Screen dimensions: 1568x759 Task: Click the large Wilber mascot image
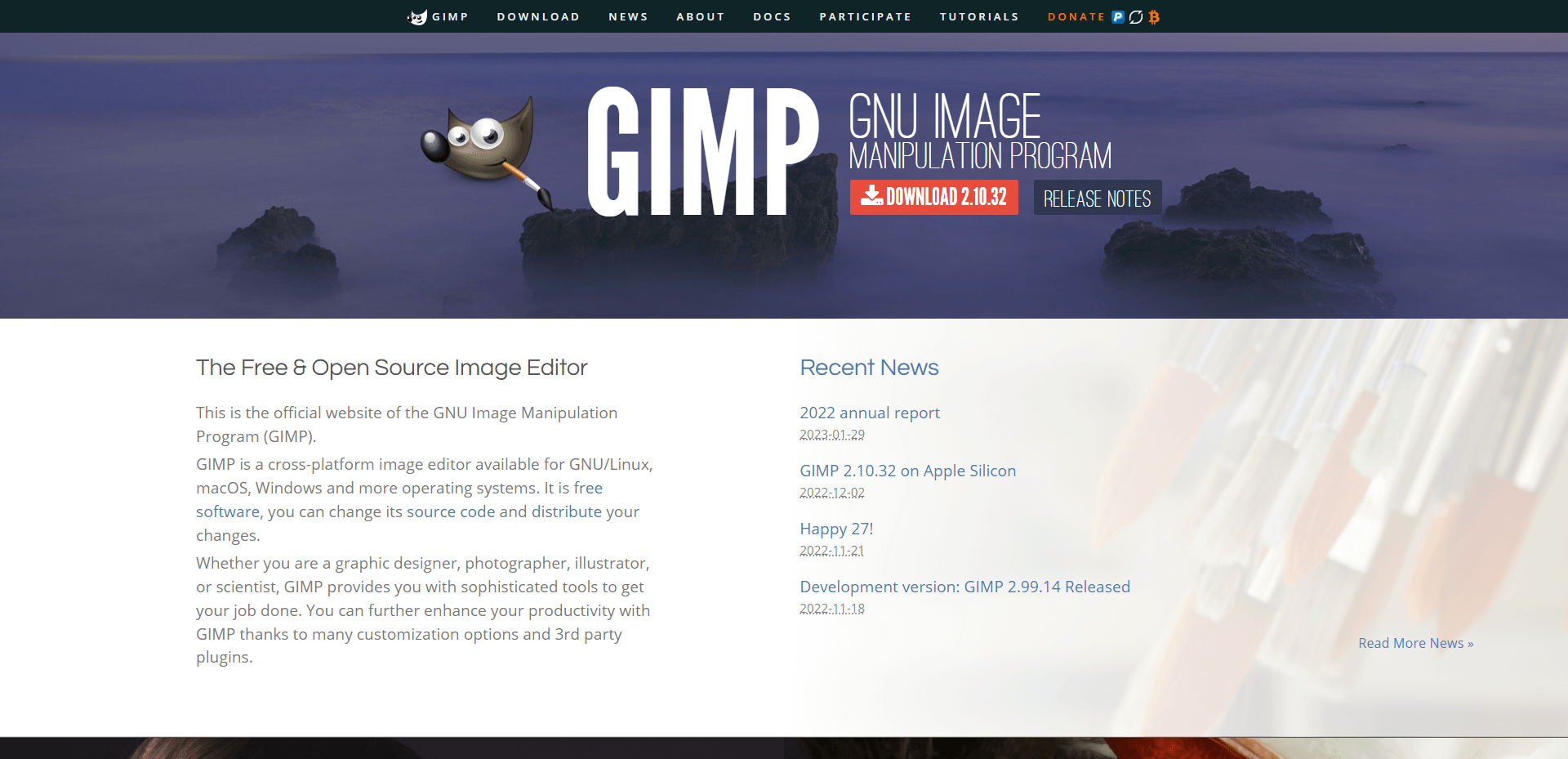coord(488,152)
